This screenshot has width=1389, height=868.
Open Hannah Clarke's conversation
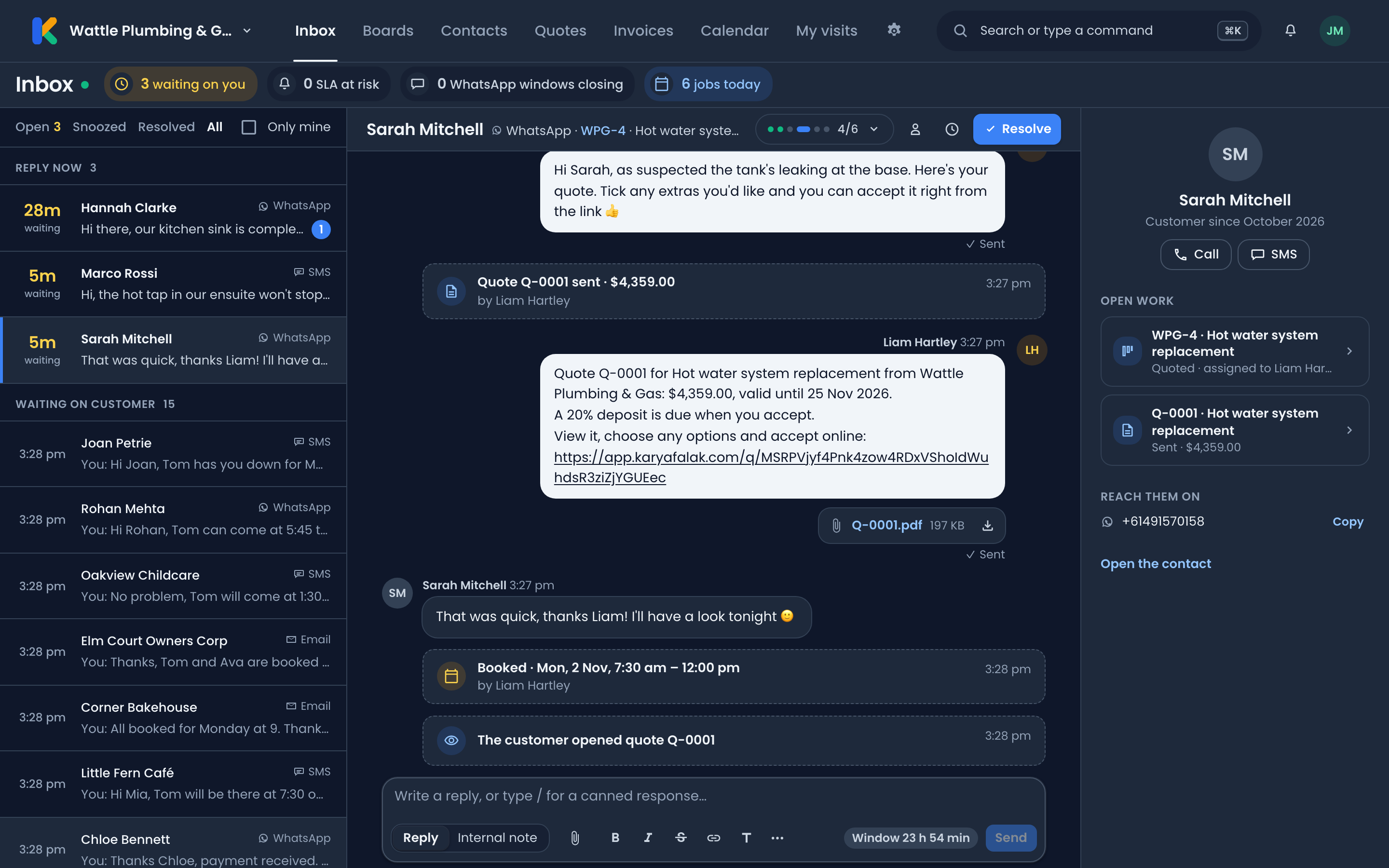tap(173, 218)
